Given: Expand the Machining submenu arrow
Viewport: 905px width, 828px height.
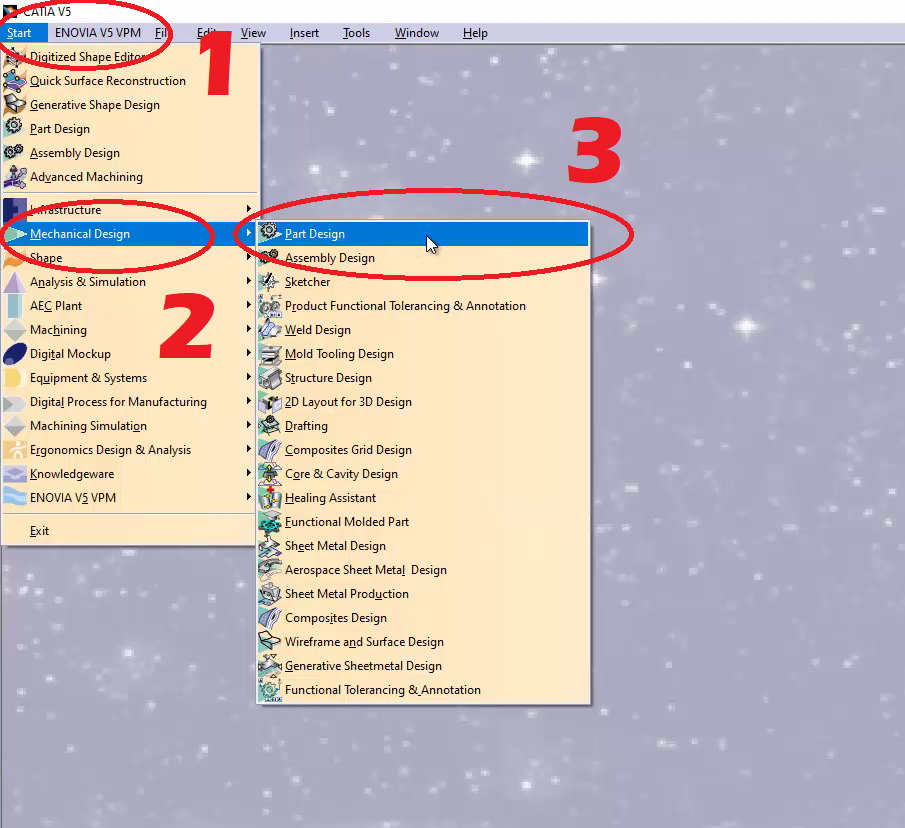Looking at the screenshot, I should click(248, 330).
